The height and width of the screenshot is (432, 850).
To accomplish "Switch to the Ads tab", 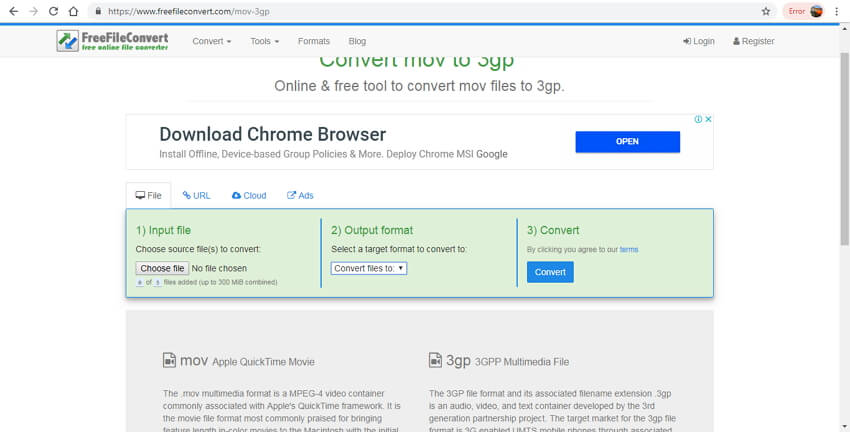I will click(300, 196).
